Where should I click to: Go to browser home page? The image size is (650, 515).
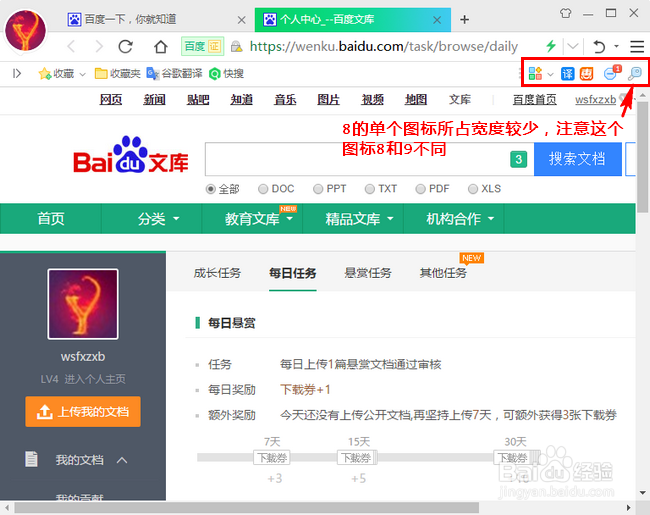(161, 46)
